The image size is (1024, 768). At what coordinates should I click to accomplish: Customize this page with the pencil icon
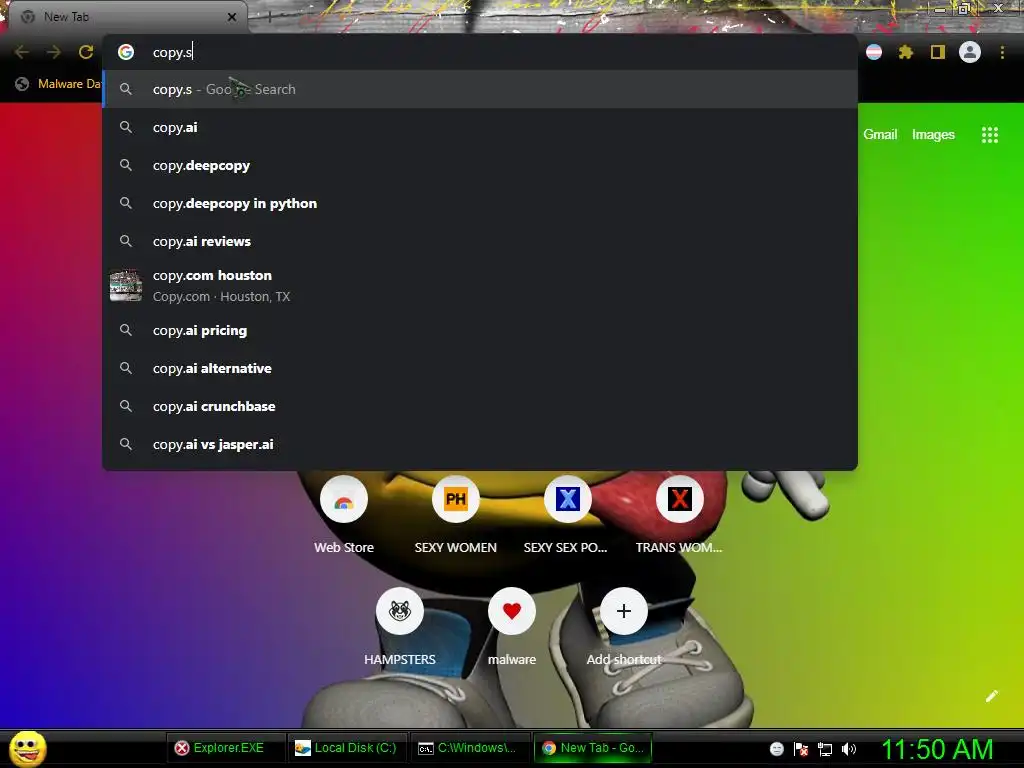click(x=992, y=696)
